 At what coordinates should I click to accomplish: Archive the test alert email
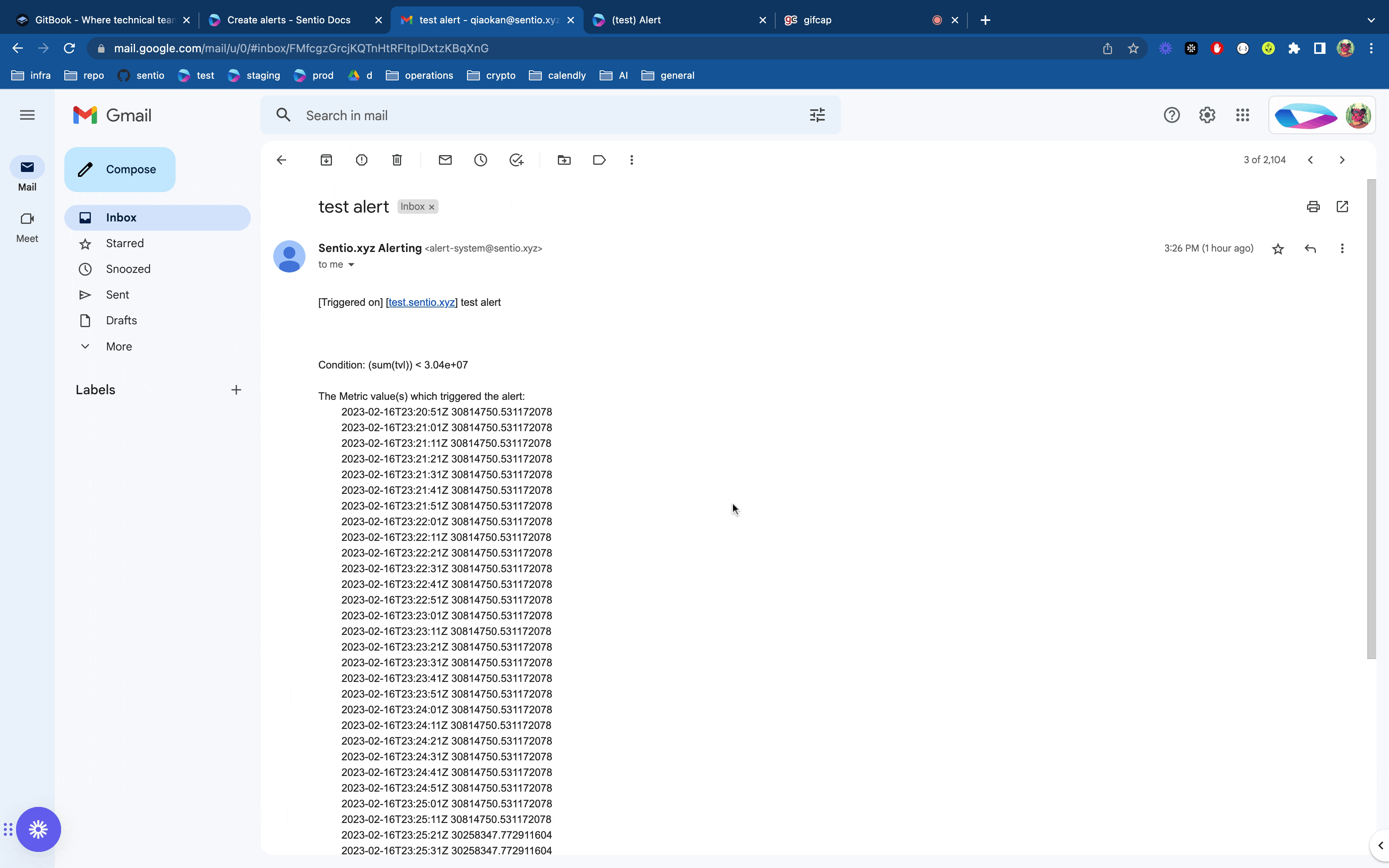(326, 160)
